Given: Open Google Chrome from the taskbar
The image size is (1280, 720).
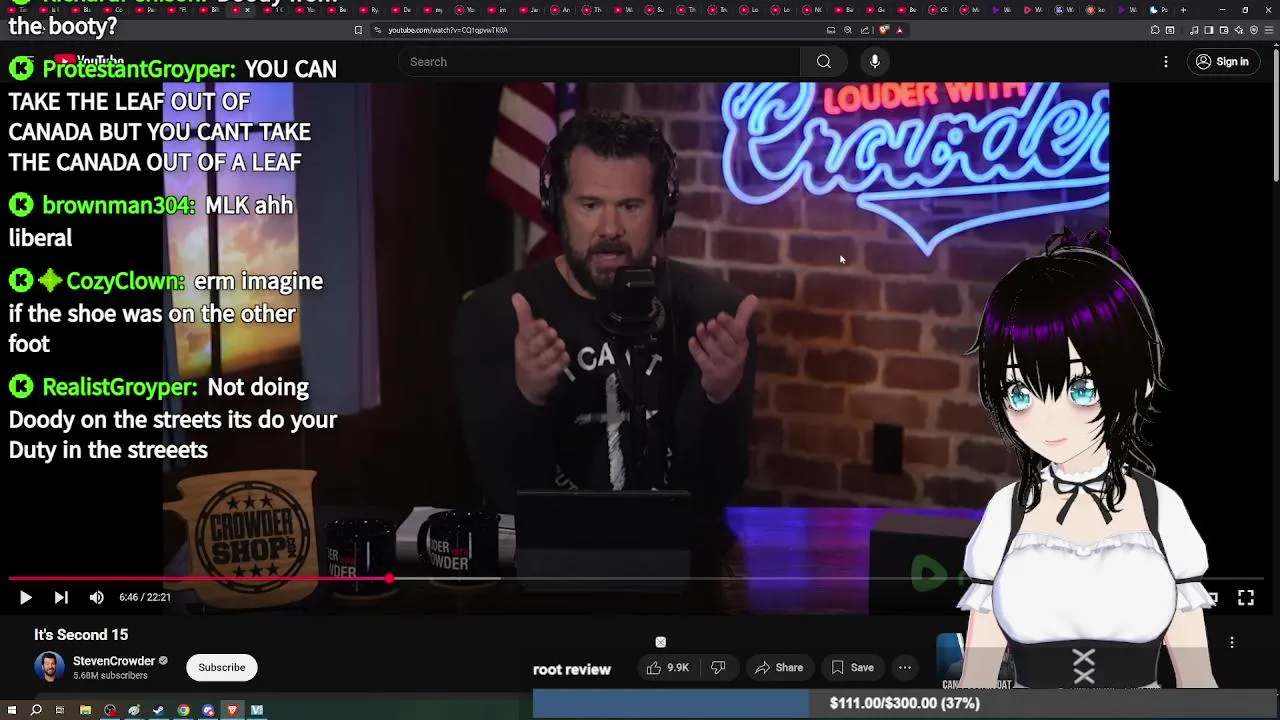Looking at the screenshot, I should 183,710.
